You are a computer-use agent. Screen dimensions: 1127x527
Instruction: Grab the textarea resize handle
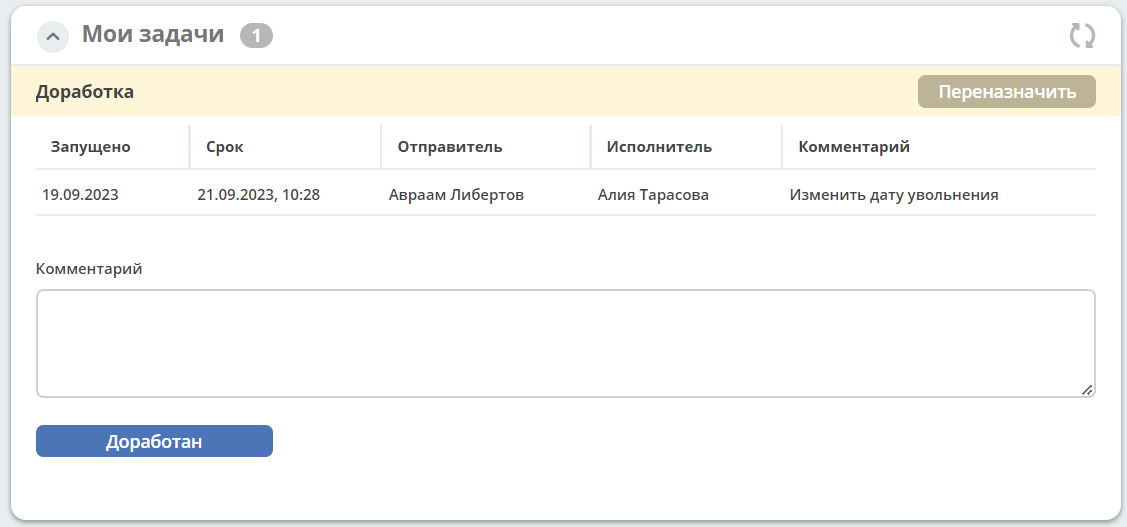[x=1087, y=390]
